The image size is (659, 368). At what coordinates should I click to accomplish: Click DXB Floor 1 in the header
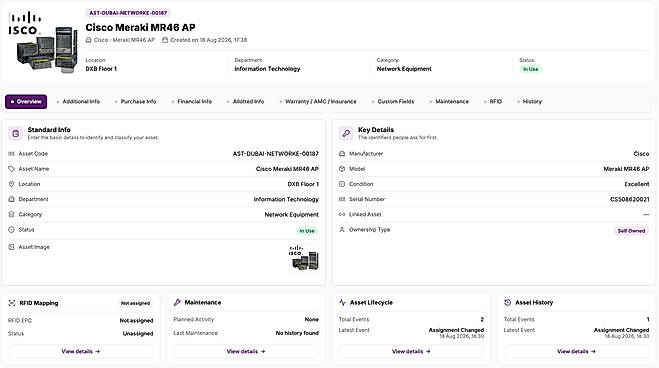pyautogui.click(x=101, y=69)
